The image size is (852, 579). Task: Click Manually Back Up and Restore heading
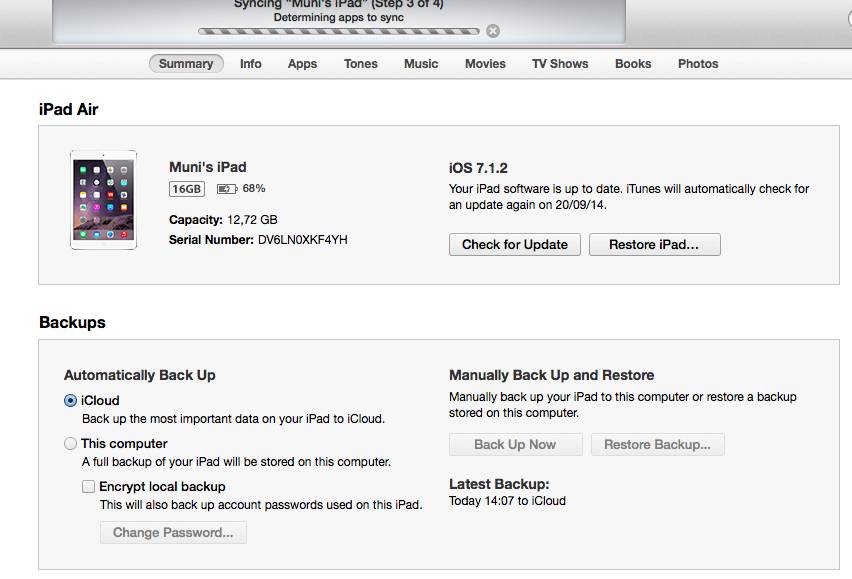[x=552, y=375]
